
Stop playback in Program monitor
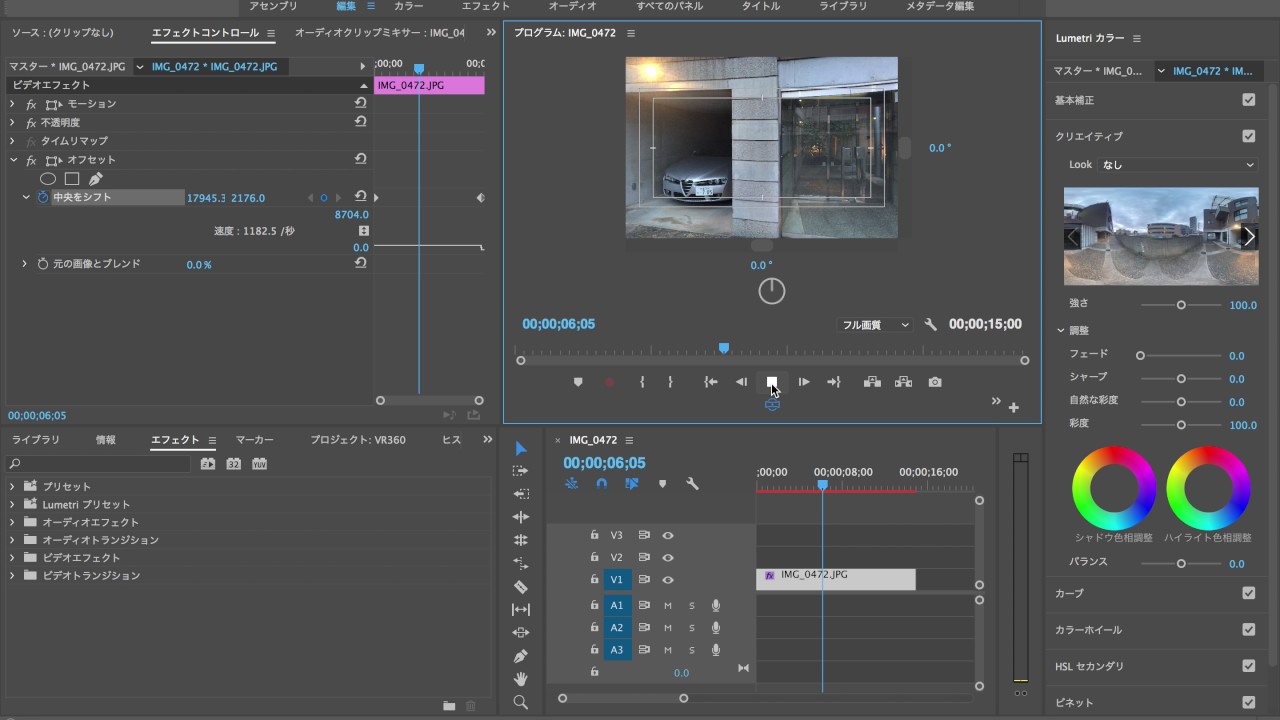coord(771,382)
